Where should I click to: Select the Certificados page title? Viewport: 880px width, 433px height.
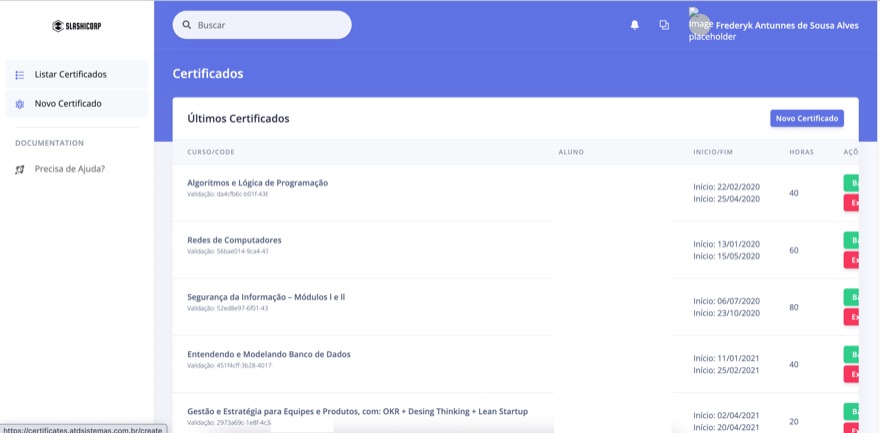click(208, 73)
